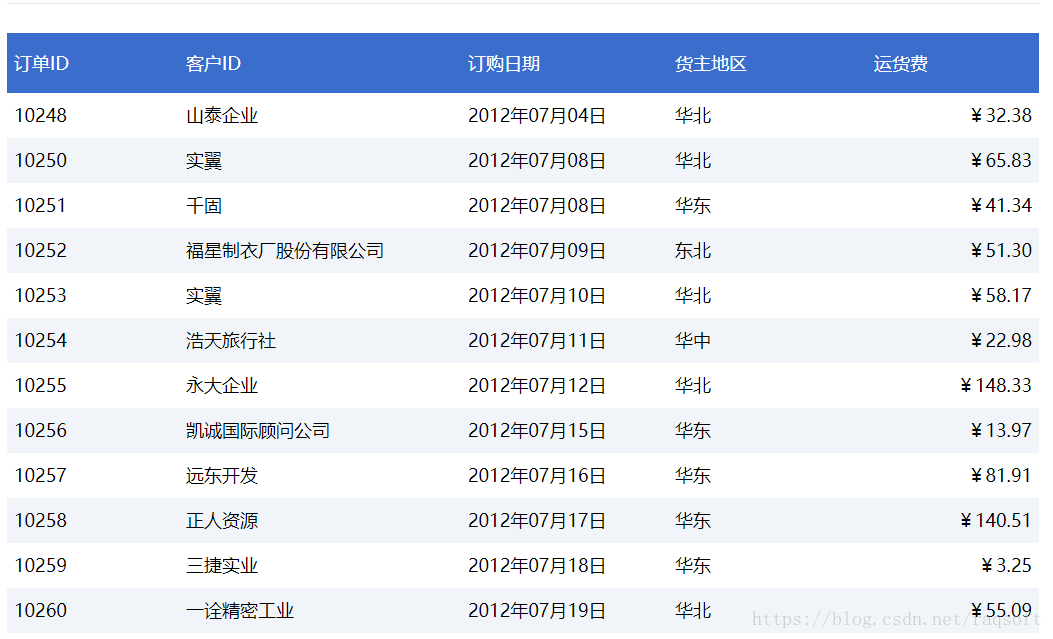Select date cell 2012年07月15日
The height and width of the screenshot is (639, 1053).
click(x=537, y=430)
